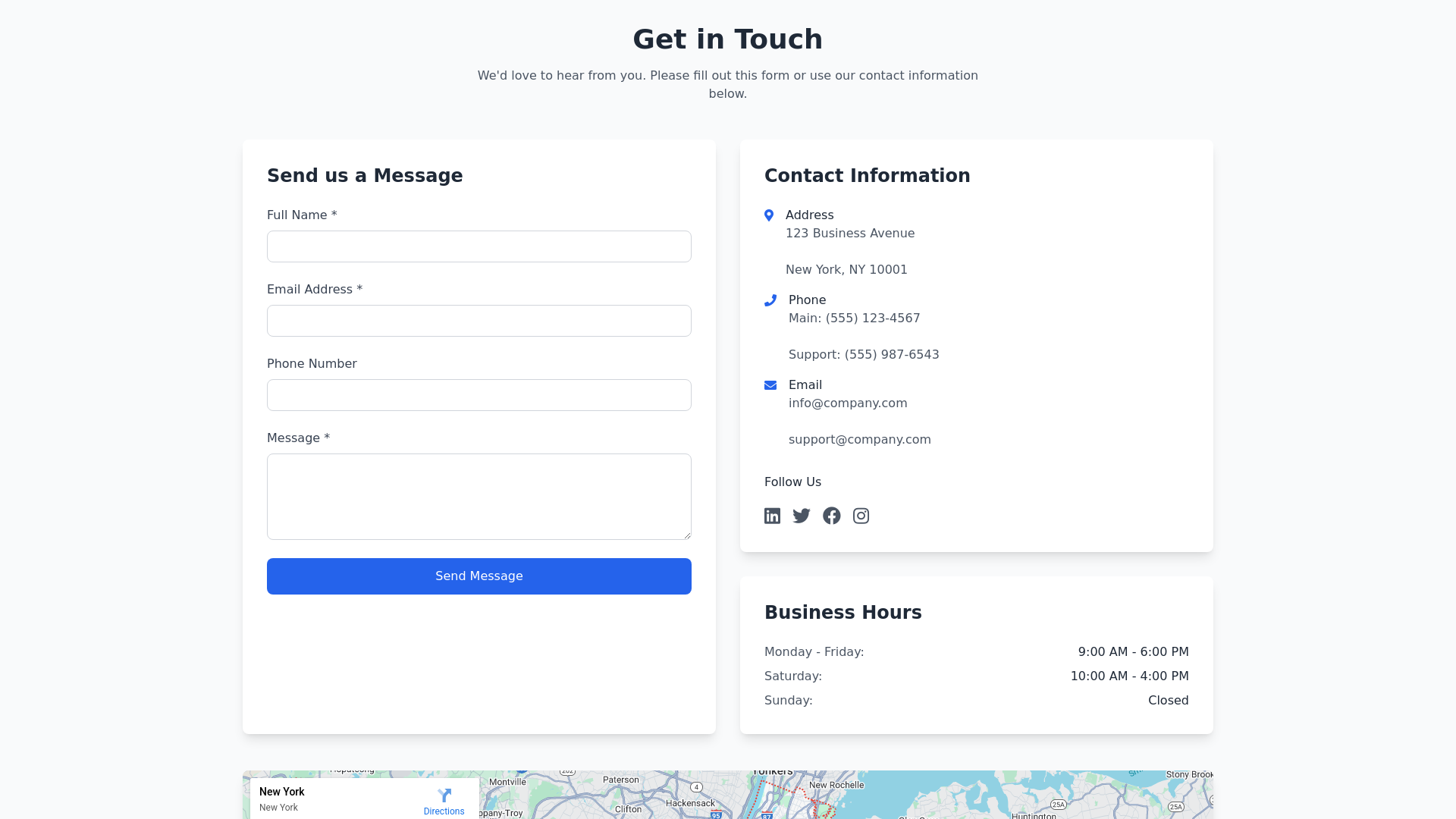Click inside the Message text area
Viewport: 1456px width, 819px height.
[x=479, y=497]
